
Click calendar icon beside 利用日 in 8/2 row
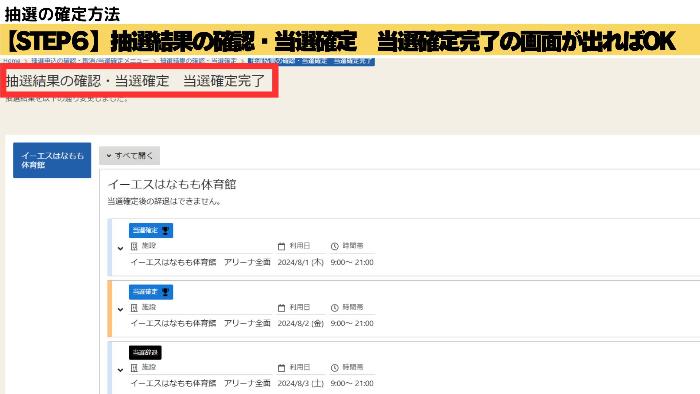click(281, 308)
